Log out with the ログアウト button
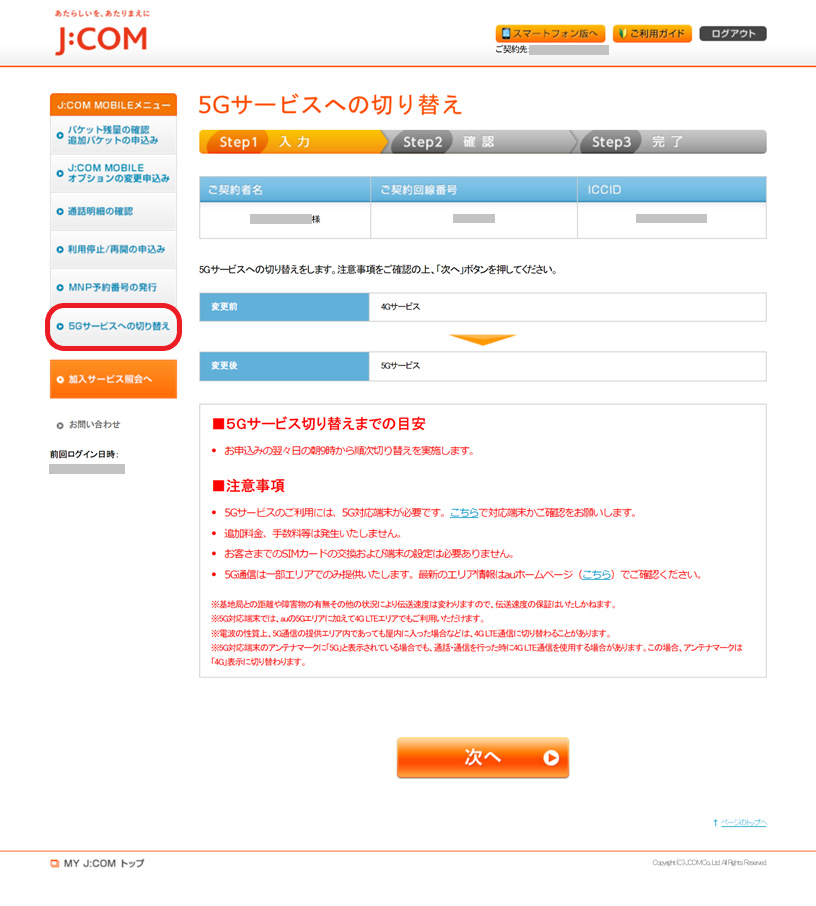The height and width of the screenshot is (906, 816). click(x=733, y=34)
